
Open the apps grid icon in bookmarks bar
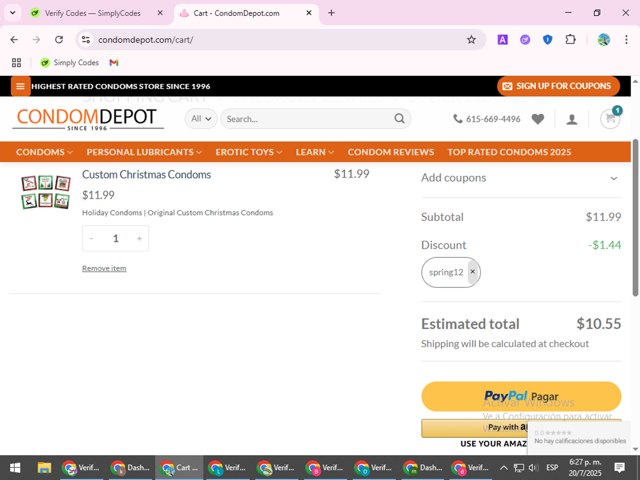click(16, 62)
